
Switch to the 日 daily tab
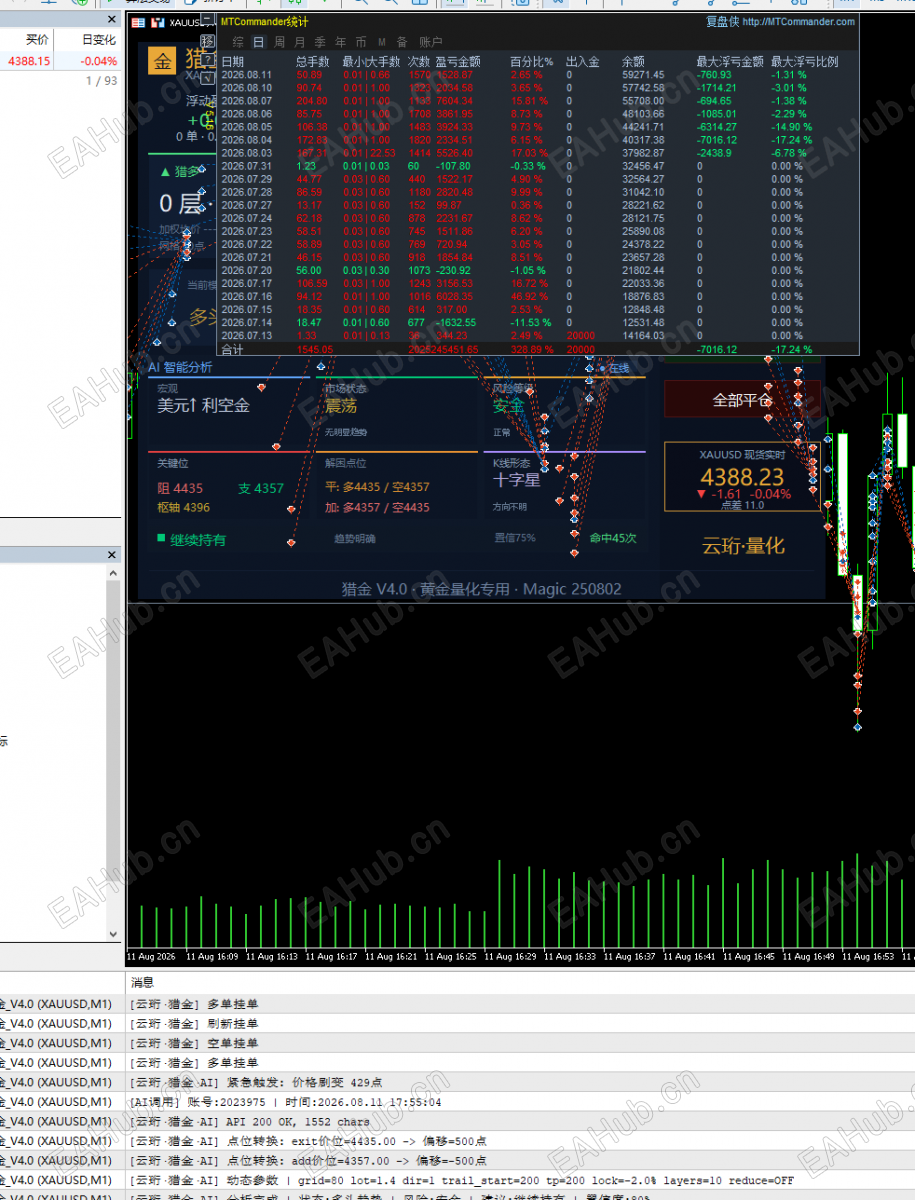click(259, 42)
